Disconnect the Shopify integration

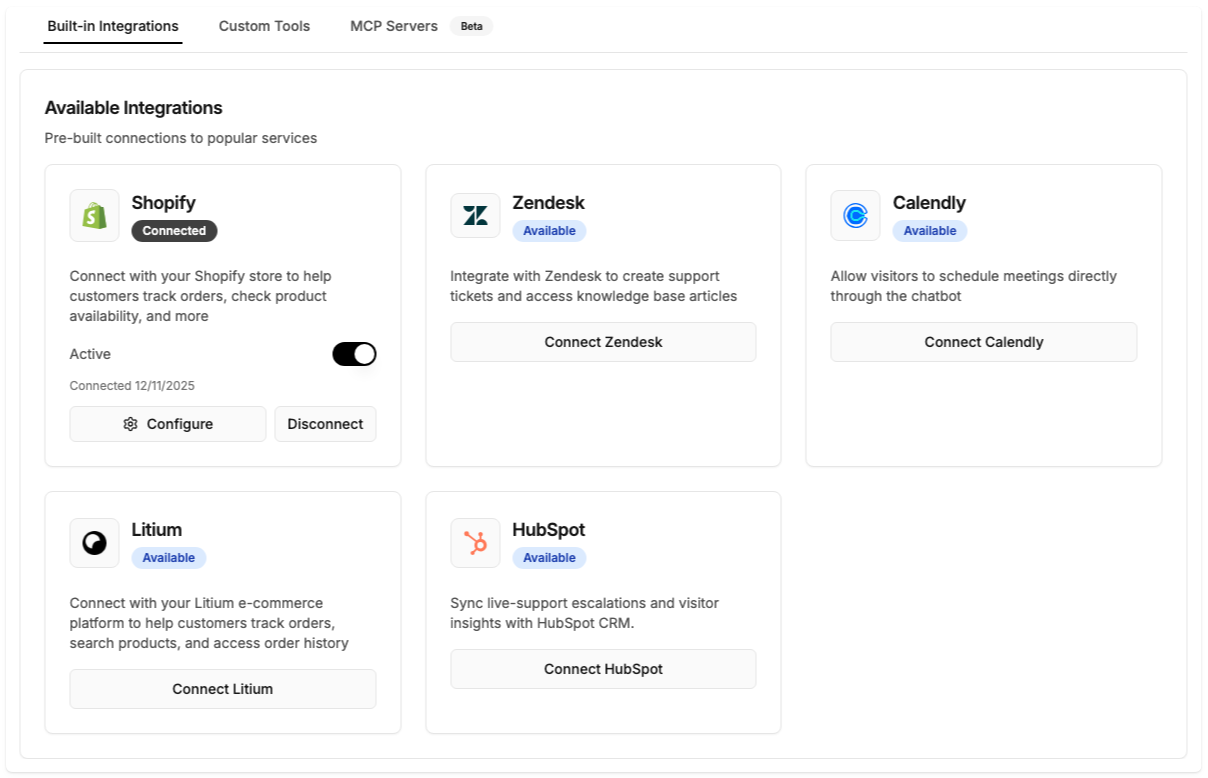tap(325, 423)
